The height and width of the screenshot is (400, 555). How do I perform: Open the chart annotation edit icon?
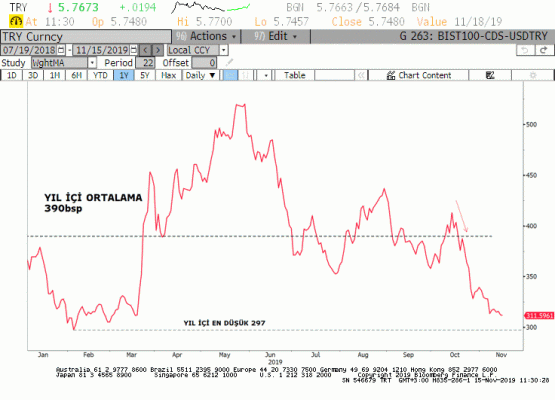click(490, 75)
